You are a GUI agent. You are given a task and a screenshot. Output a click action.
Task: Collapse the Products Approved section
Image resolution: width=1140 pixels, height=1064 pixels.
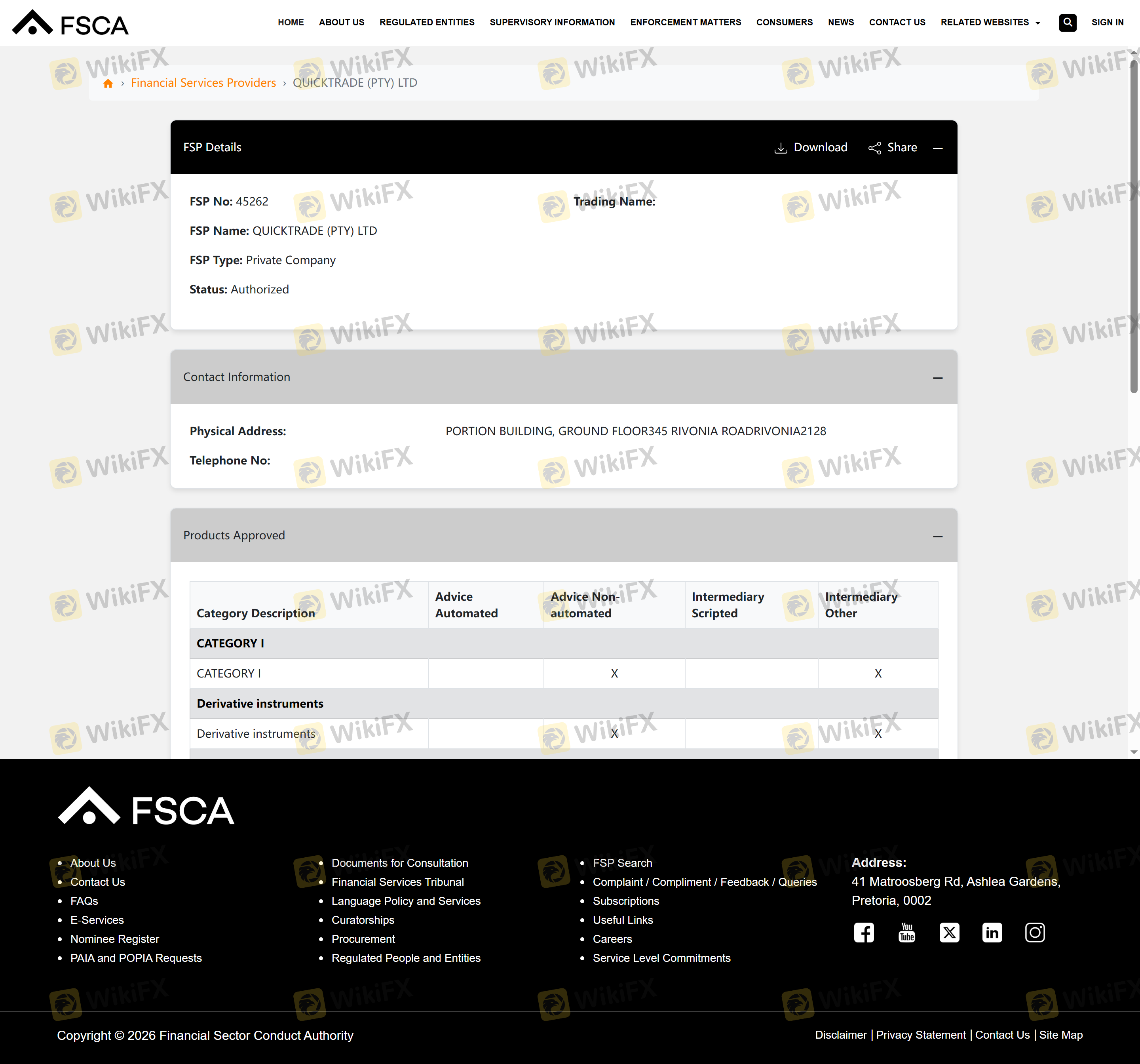(938, 536)
